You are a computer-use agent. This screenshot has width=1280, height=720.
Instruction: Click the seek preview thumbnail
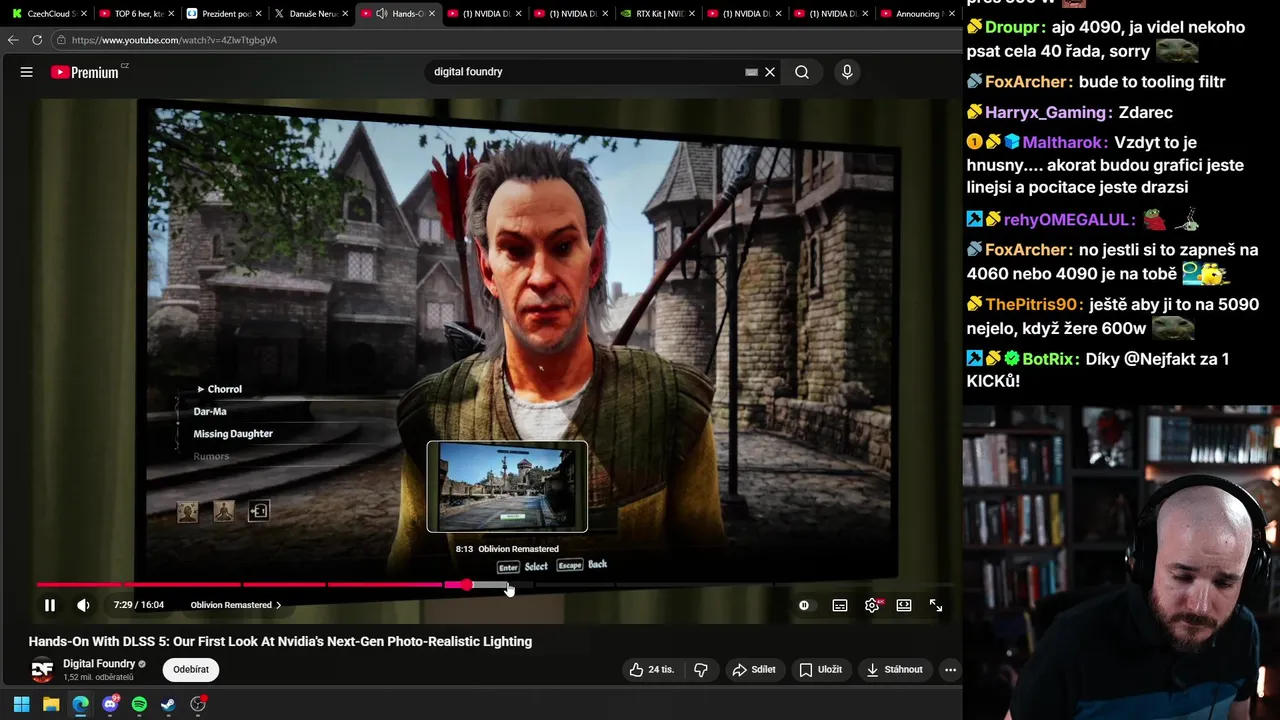tap(507, 487)
